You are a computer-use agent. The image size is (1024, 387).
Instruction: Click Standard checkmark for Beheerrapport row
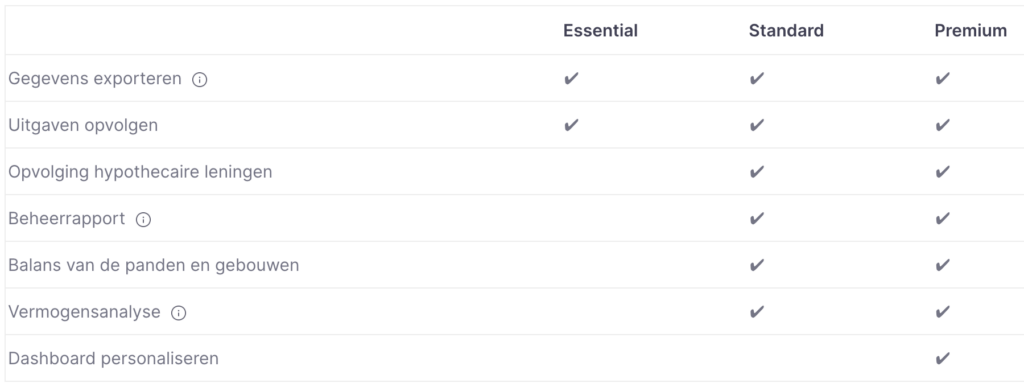tap(757, 218)
